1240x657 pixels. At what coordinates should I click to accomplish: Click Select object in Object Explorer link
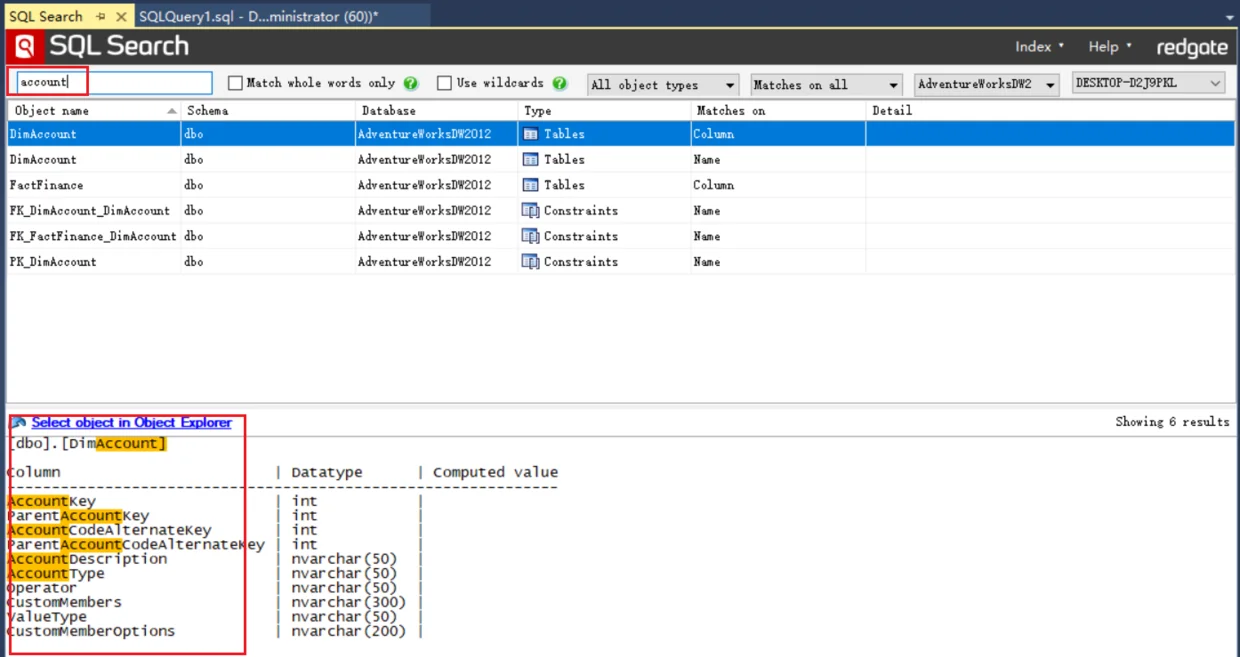[131, 423]
